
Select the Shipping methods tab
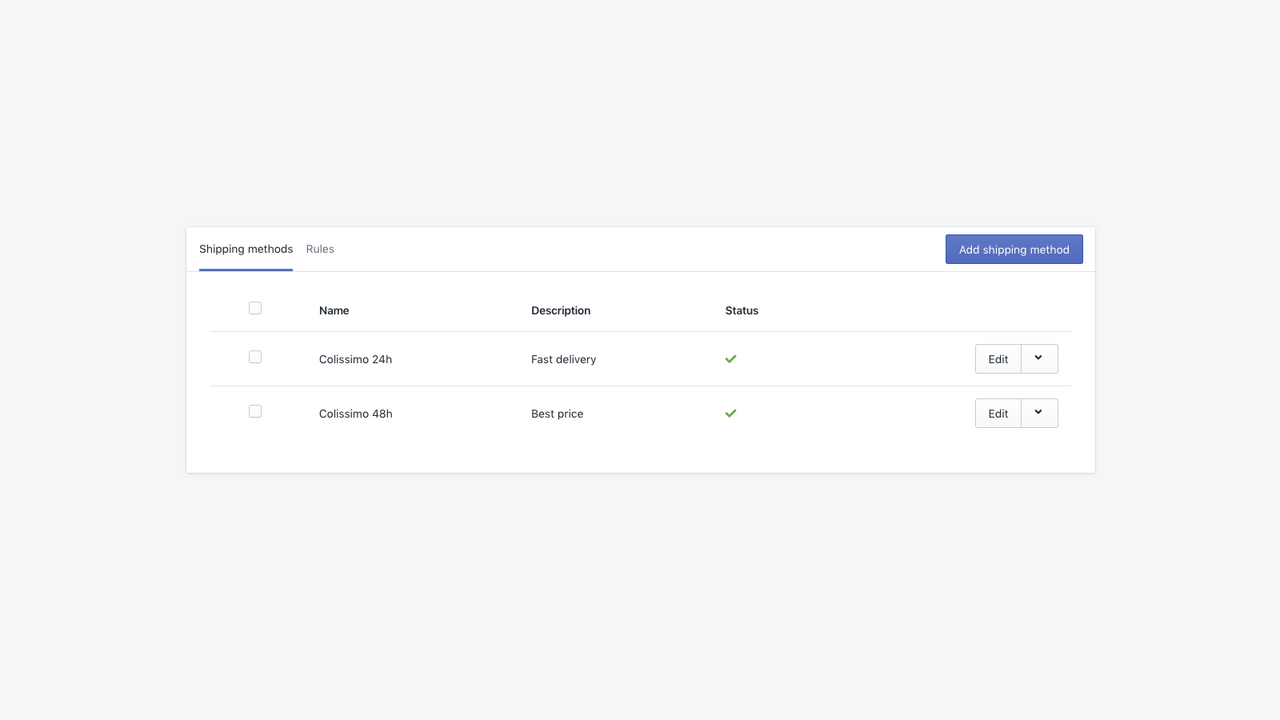(x=245, y=249)
